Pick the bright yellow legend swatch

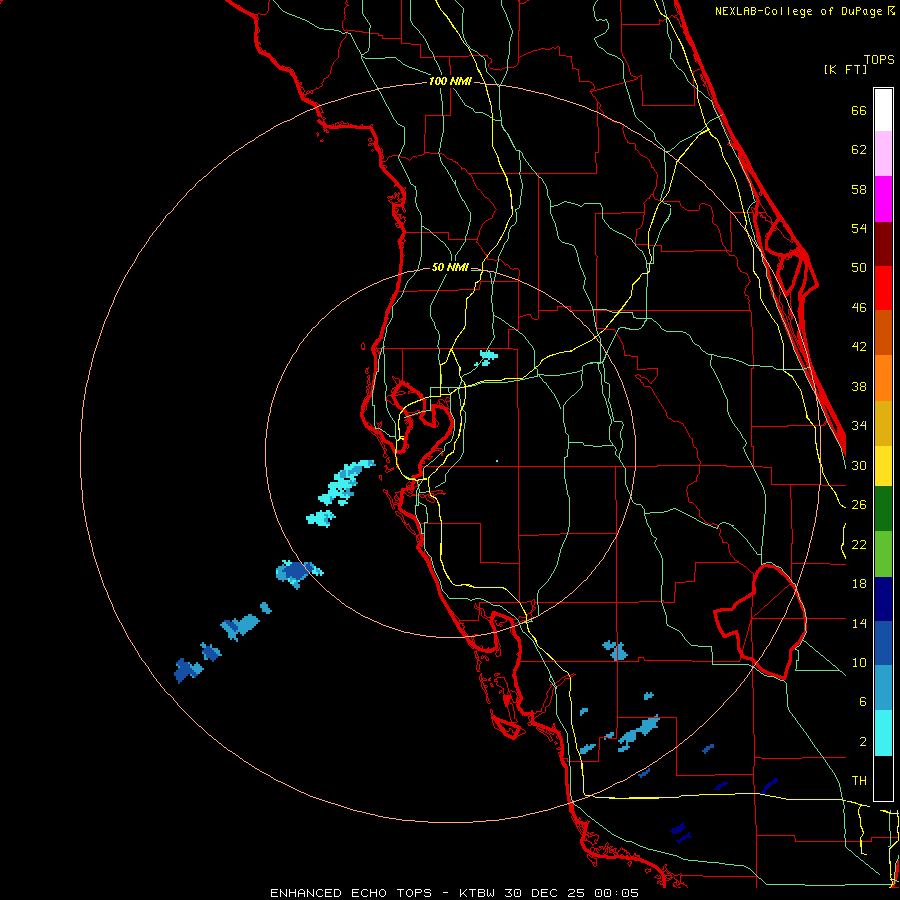pyautogui.click(x=883, y=466)
